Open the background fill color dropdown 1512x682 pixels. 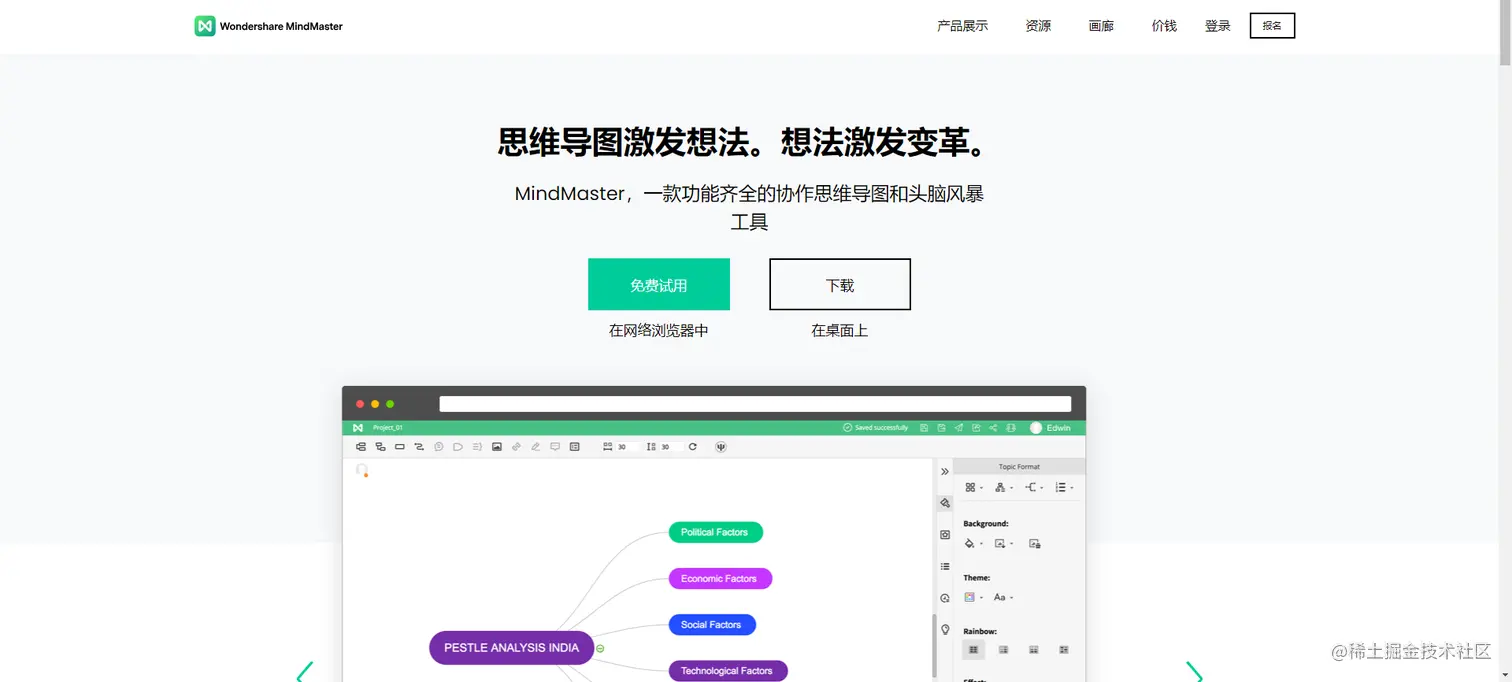pyautogui.click(x=973, y=543)
